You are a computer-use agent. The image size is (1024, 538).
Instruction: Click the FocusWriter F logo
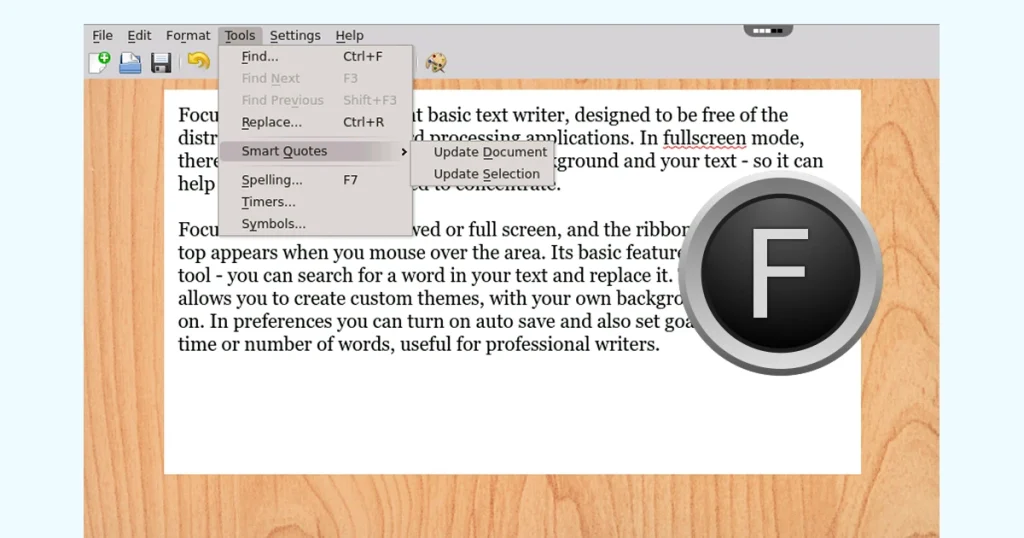[x=780, y=273]
